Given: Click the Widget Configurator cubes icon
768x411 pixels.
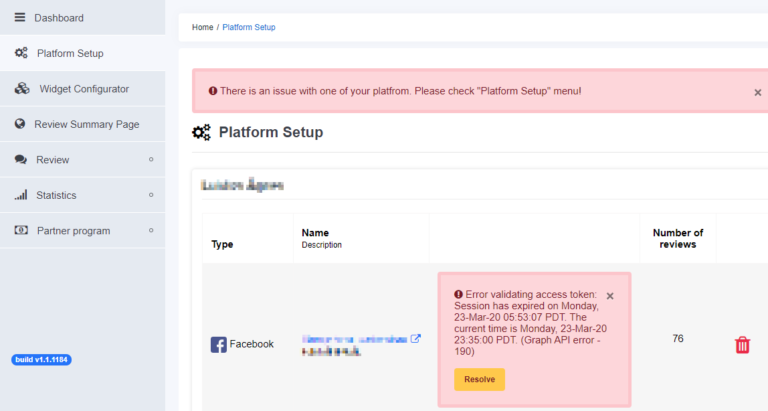Looking at the screenshot, I should click(x=22, y=89).
